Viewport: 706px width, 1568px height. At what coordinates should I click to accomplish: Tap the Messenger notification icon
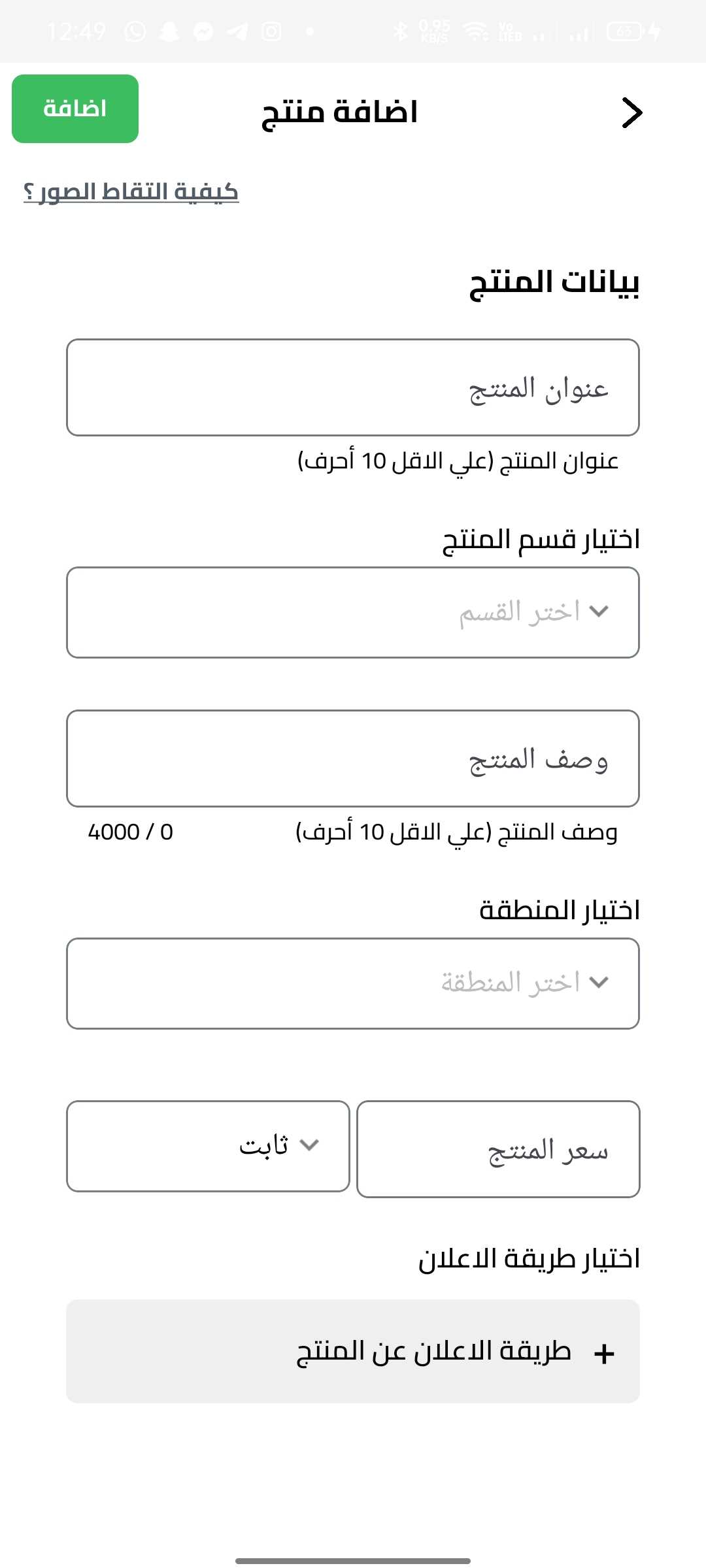tap(203, 31)
